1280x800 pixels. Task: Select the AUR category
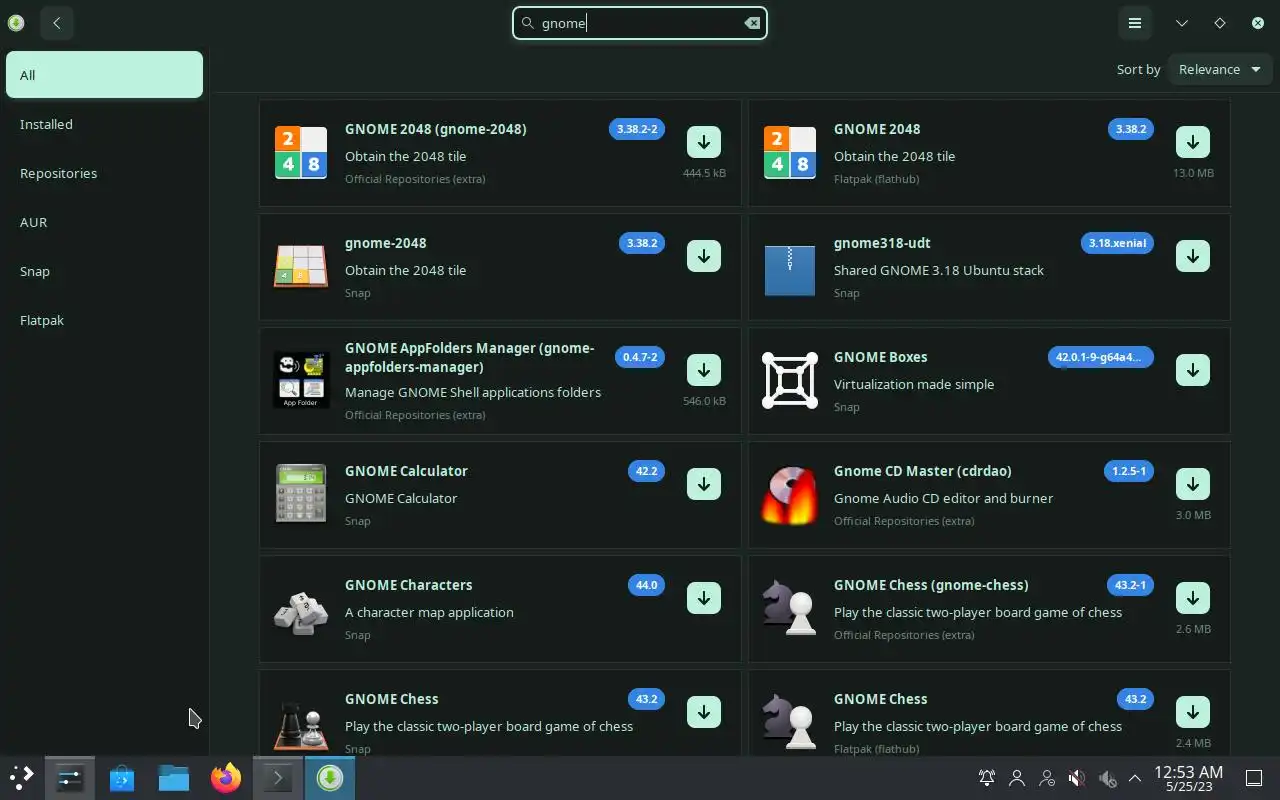pos(104,222)
